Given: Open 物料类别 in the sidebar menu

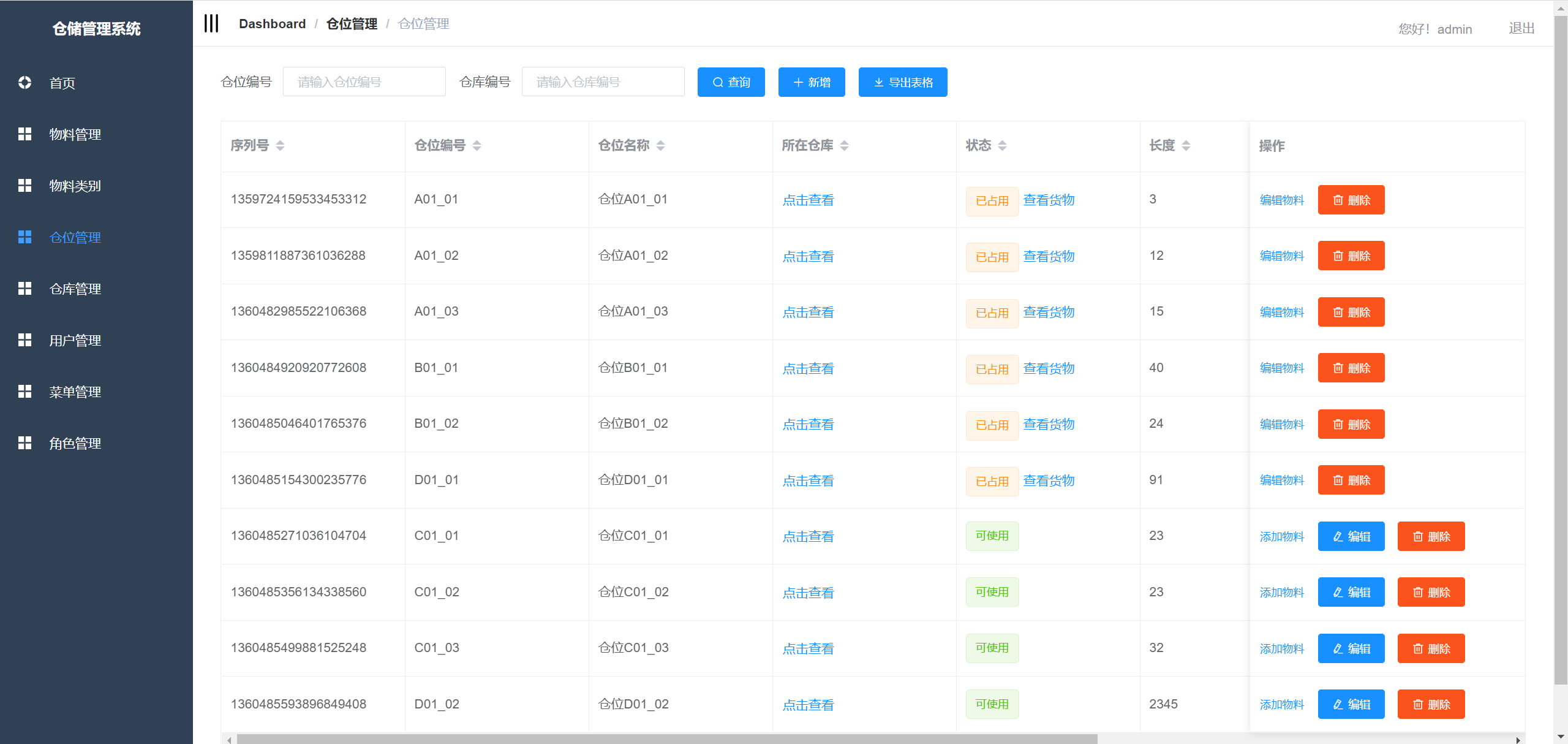Looking at the screenshot, I should pos(96,186).
